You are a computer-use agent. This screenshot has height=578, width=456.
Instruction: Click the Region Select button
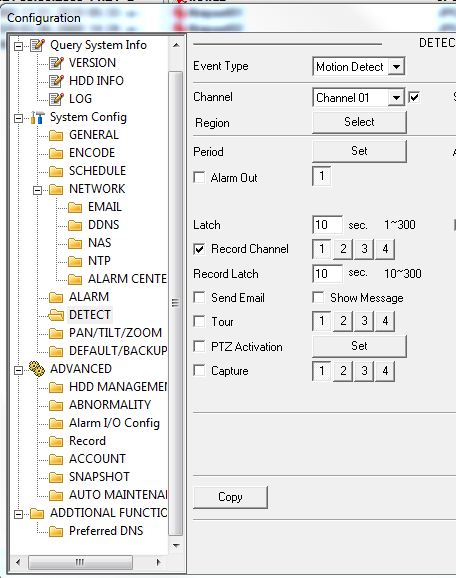pos(359,122)
